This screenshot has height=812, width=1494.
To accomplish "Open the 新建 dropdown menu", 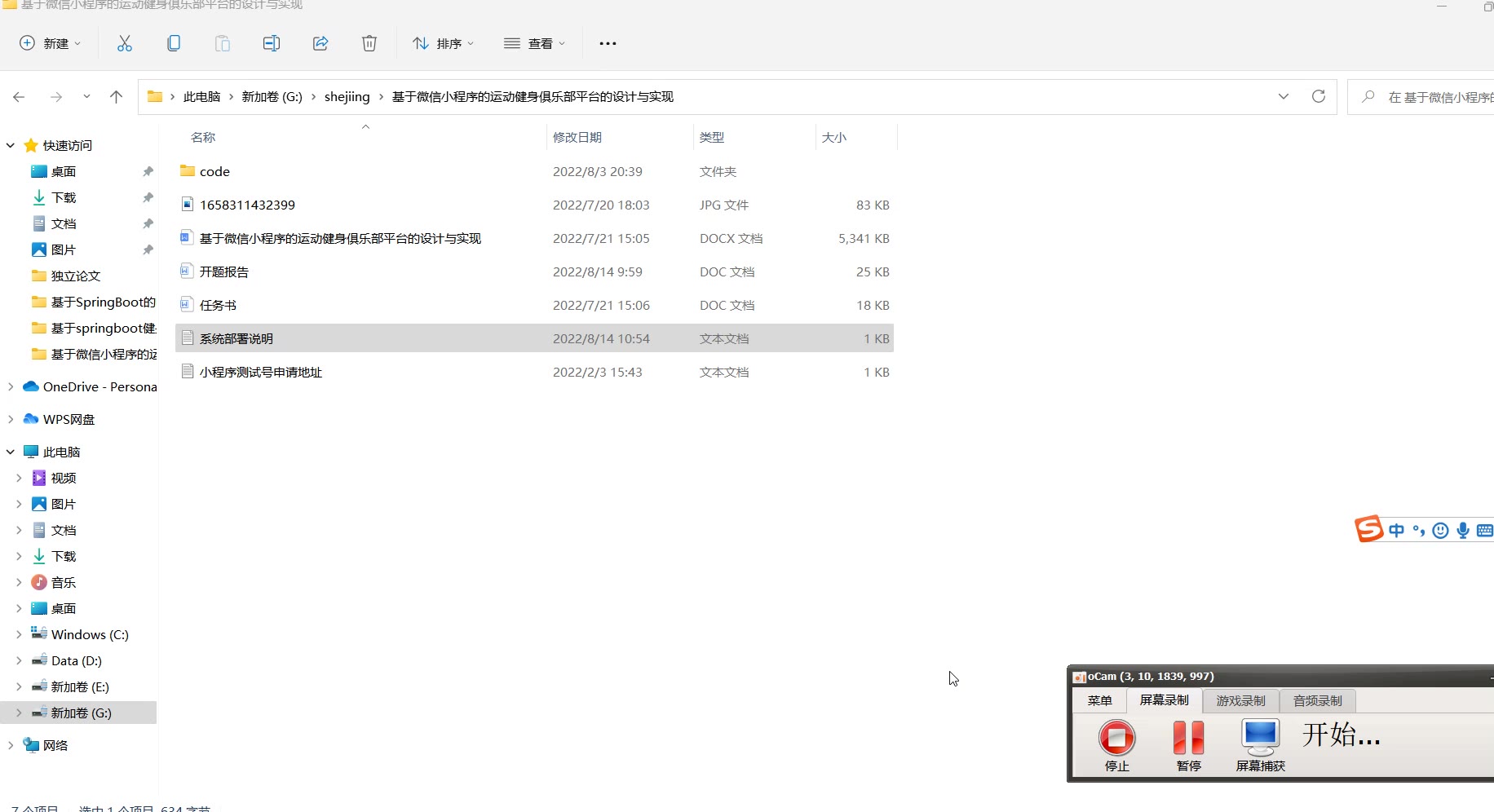I will tap(51, 43).
